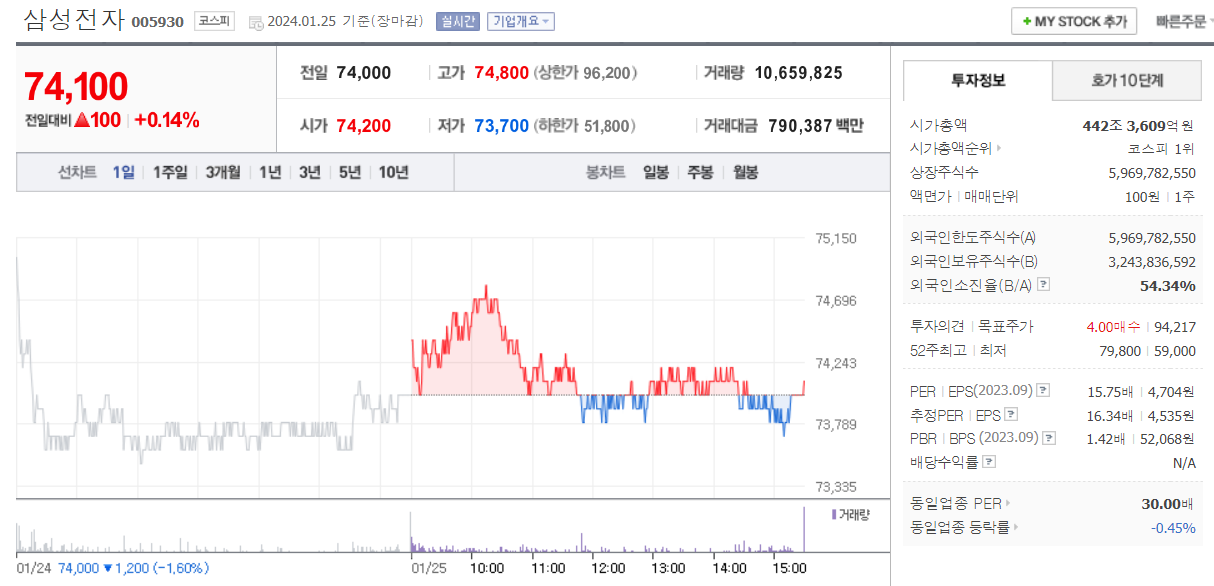This screenshot has width=1214, height=586.
Task: Click the 봉차트 label
Action: click(x=606, y=172)
